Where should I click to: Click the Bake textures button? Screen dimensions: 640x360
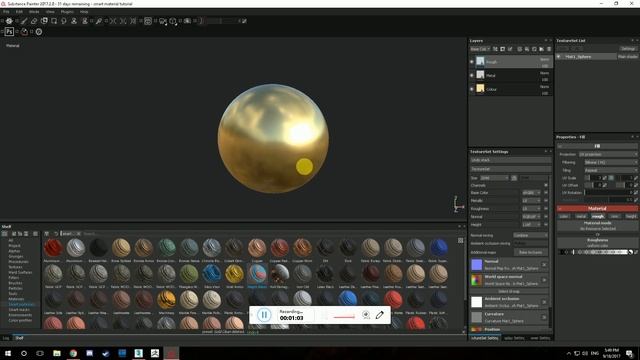[x=530, y=252]
